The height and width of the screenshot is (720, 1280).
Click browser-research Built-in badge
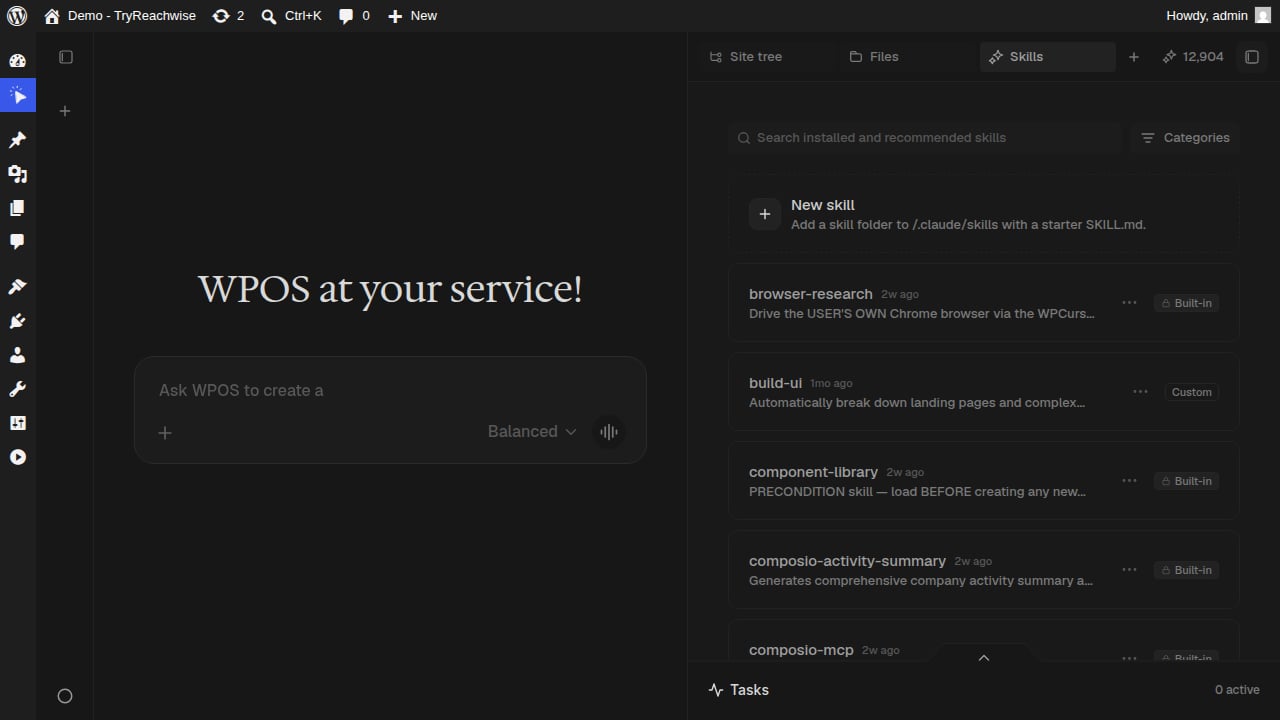point(1186,303)
